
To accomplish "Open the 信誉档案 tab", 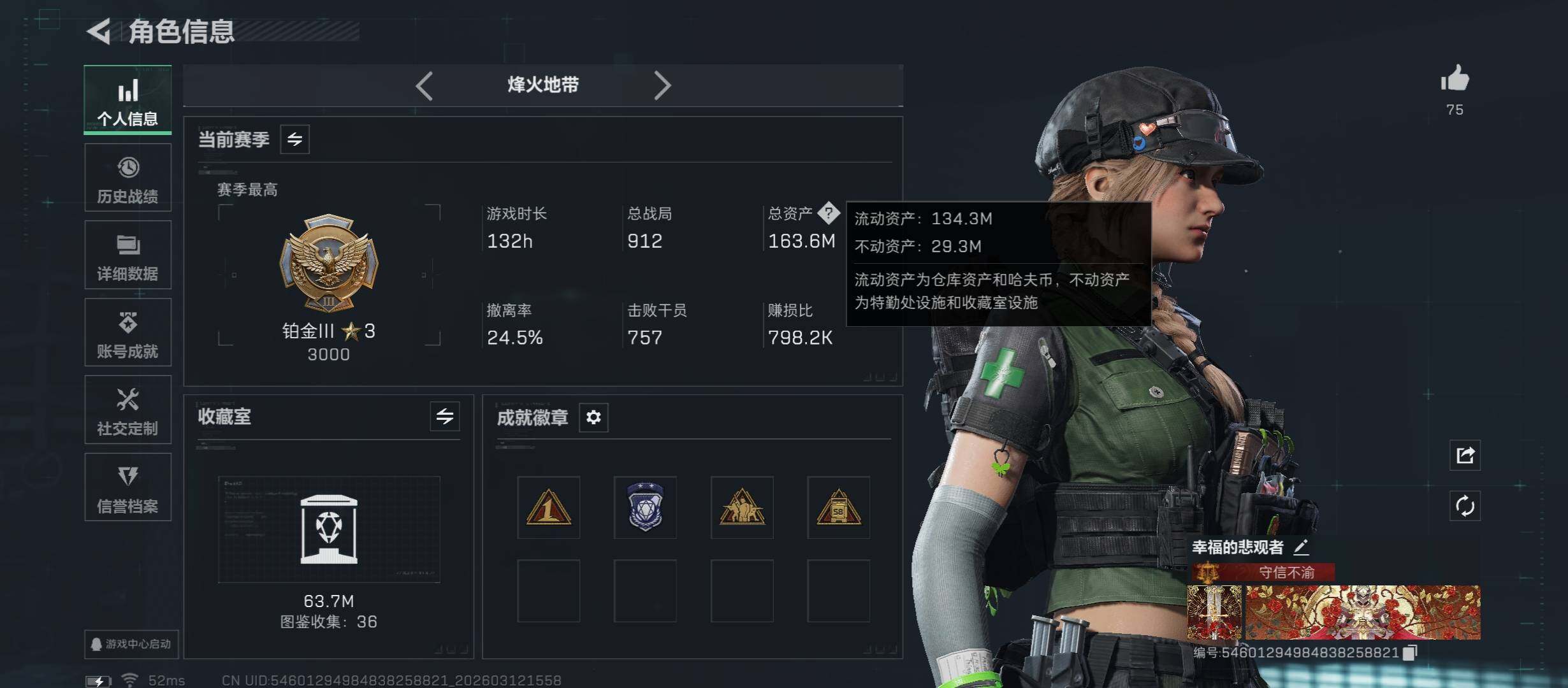I will pyautogui.click(x=128, y=487).
